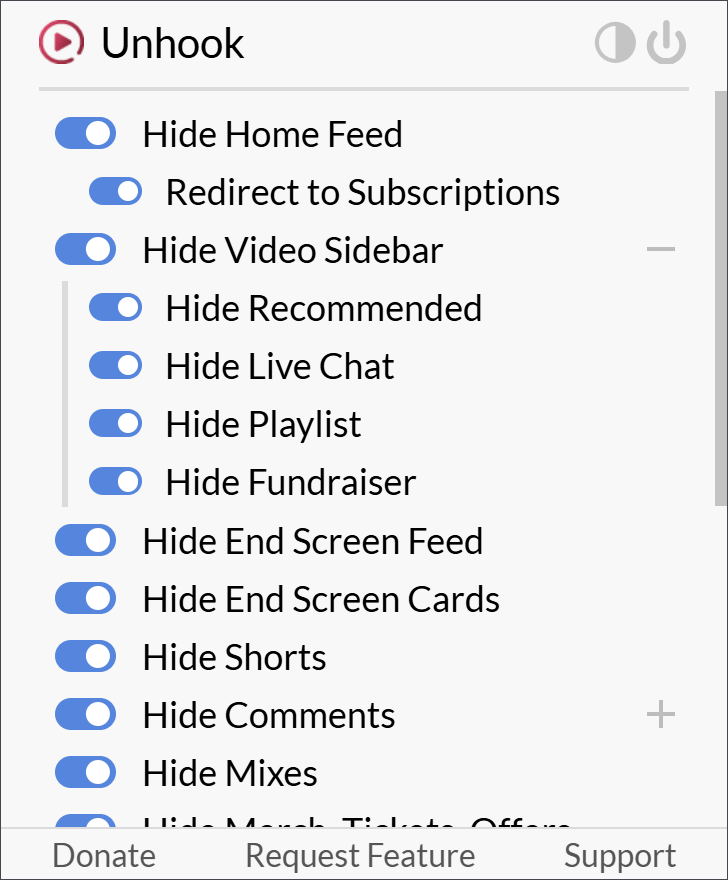Viewport: 728px width, 880px height.
Task: Disable Hide Fundraiser toggle
Action: tap(115, 482)
